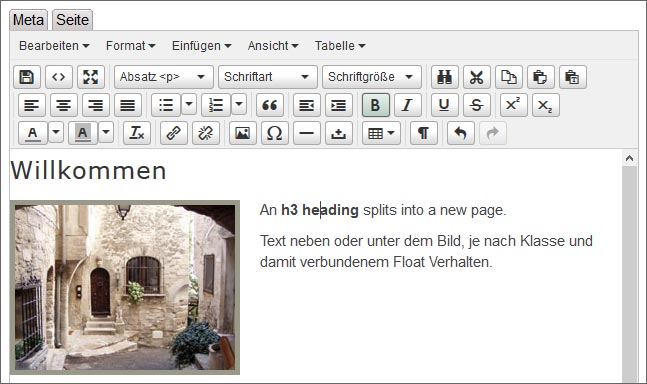Open the source code view icon

[x=59, y=77]
